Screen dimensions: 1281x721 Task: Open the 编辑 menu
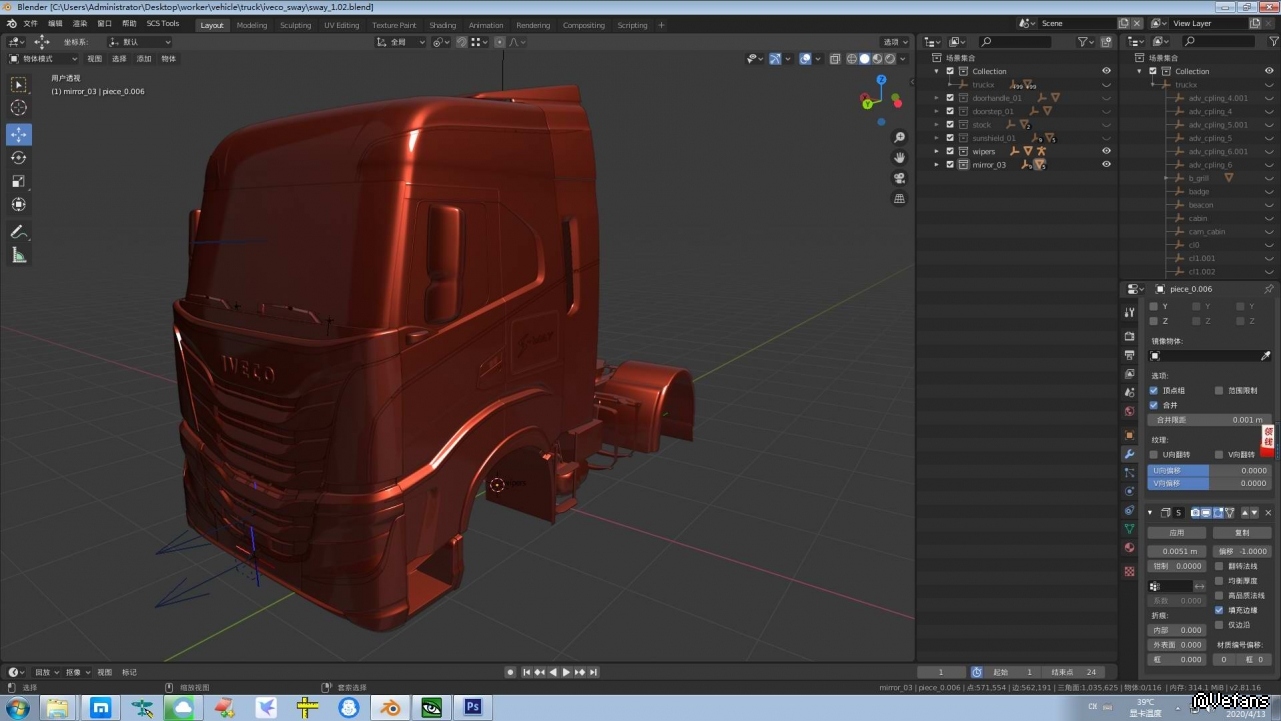[55, 24]
